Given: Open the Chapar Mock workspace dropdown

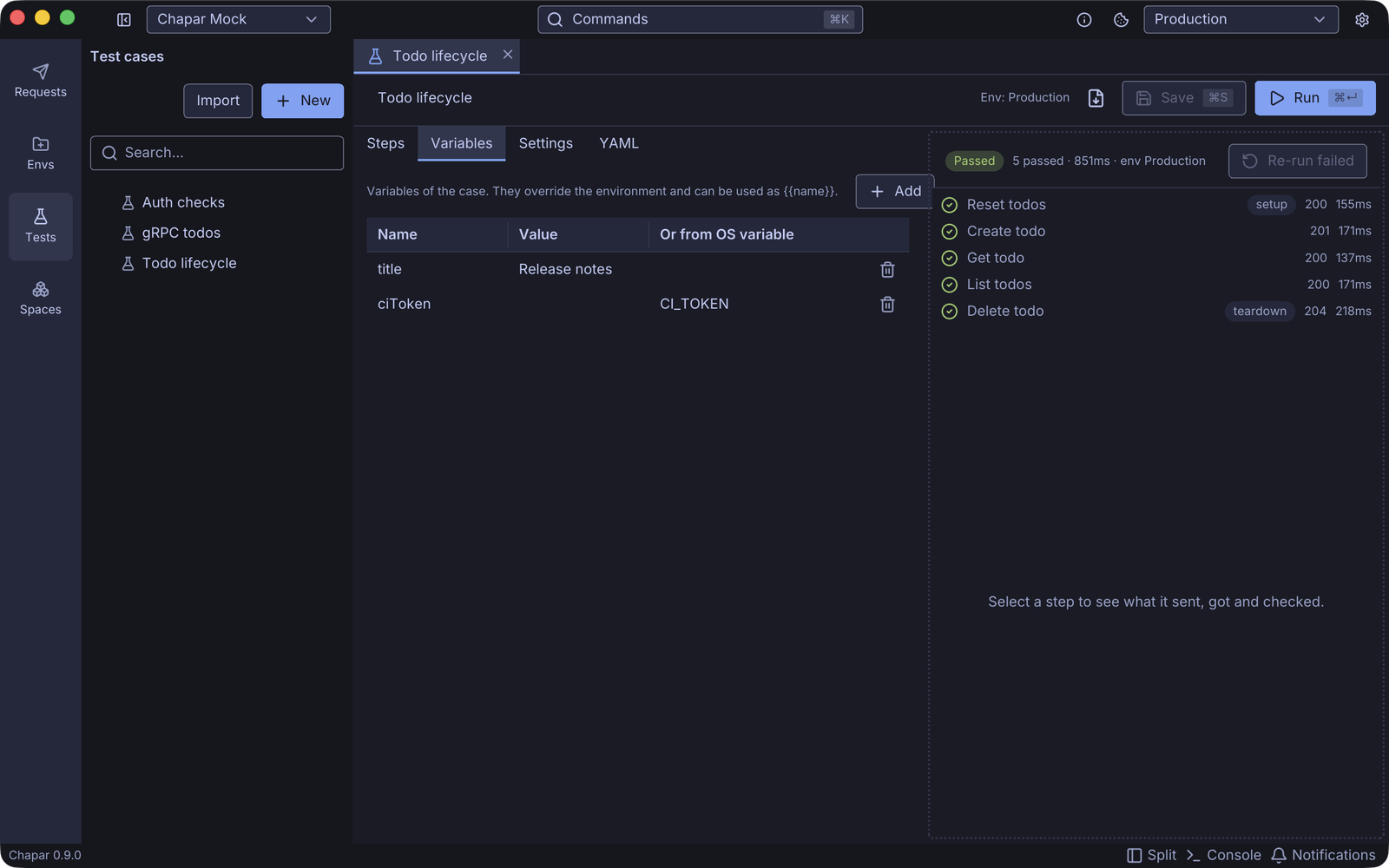Looking at the screenshot, I should tap(238, 19).
